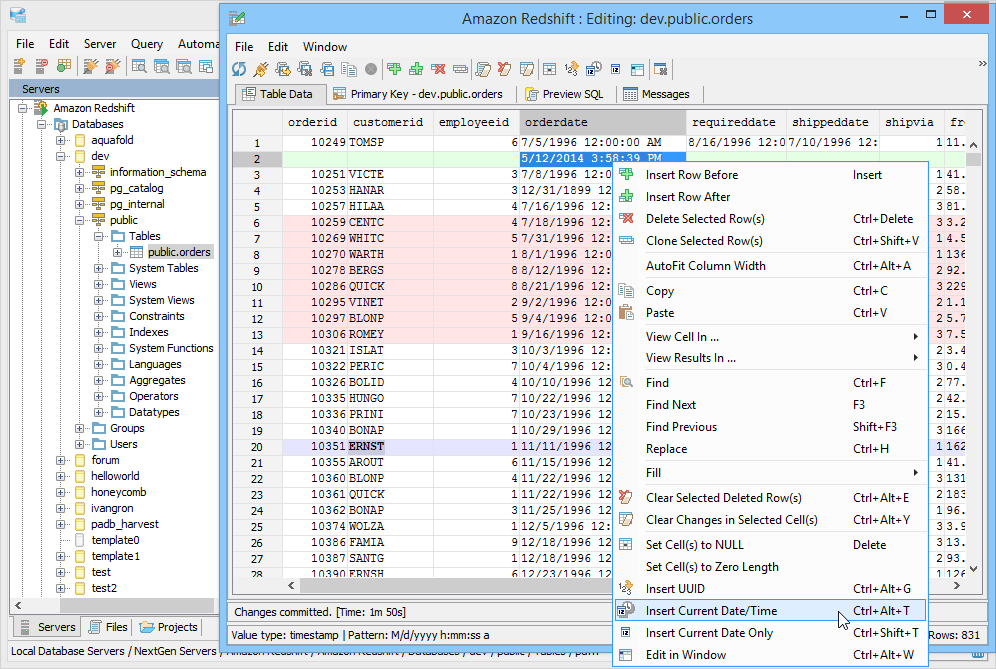This screenshot has width=996, height=669.
Task: Choose Insert Row Before in context menu
Action: click(770, 175)
